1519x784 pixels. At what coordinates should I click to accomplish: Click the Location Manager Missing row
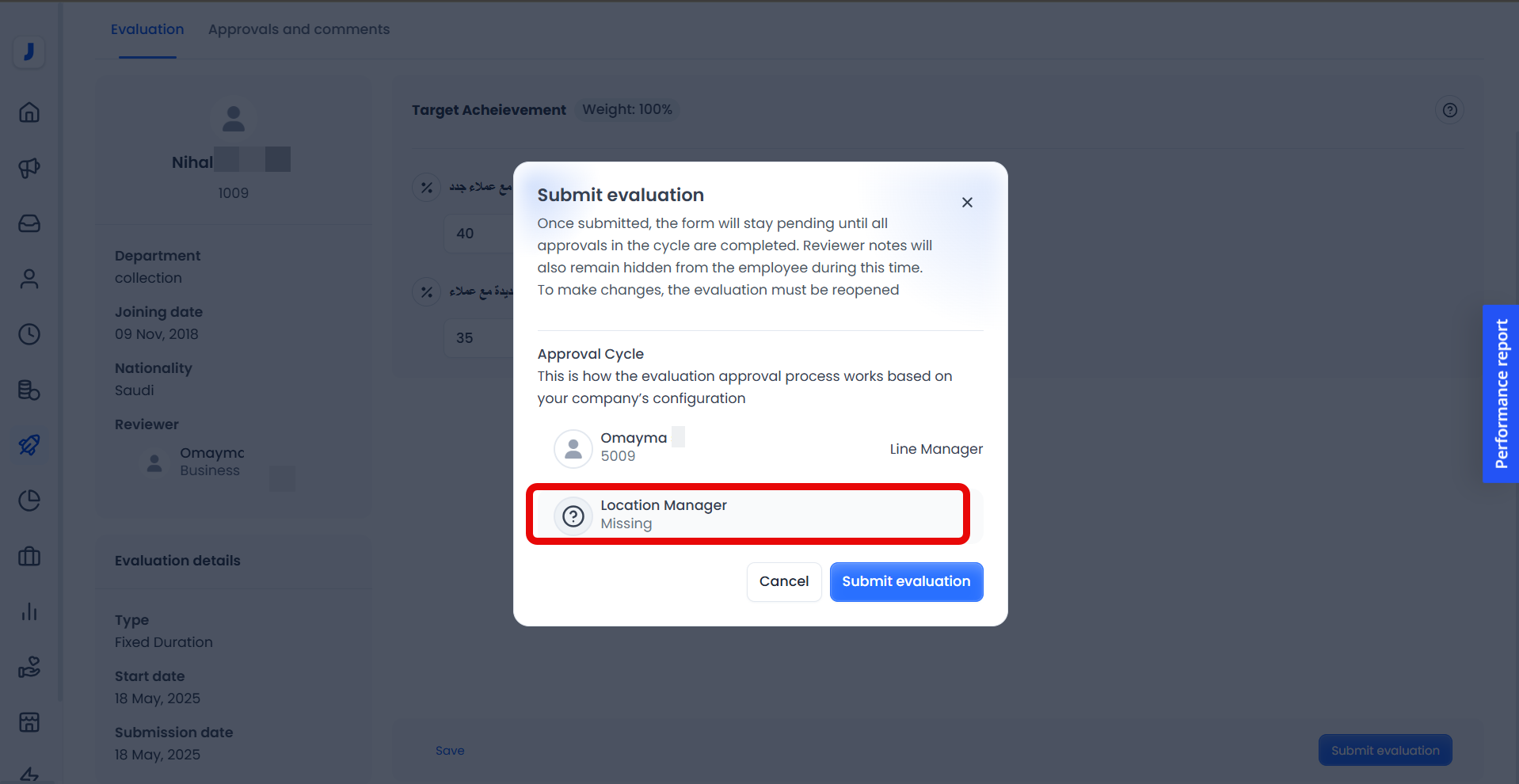click(x=748, y=514)
